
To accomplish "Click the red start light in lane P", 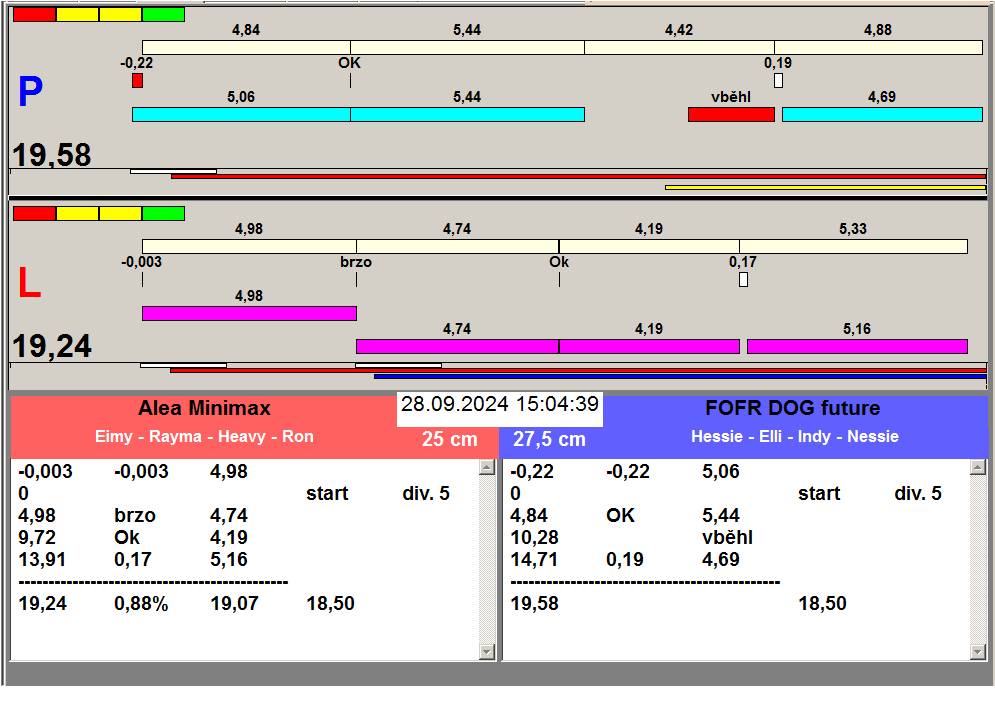I will 35,15.
